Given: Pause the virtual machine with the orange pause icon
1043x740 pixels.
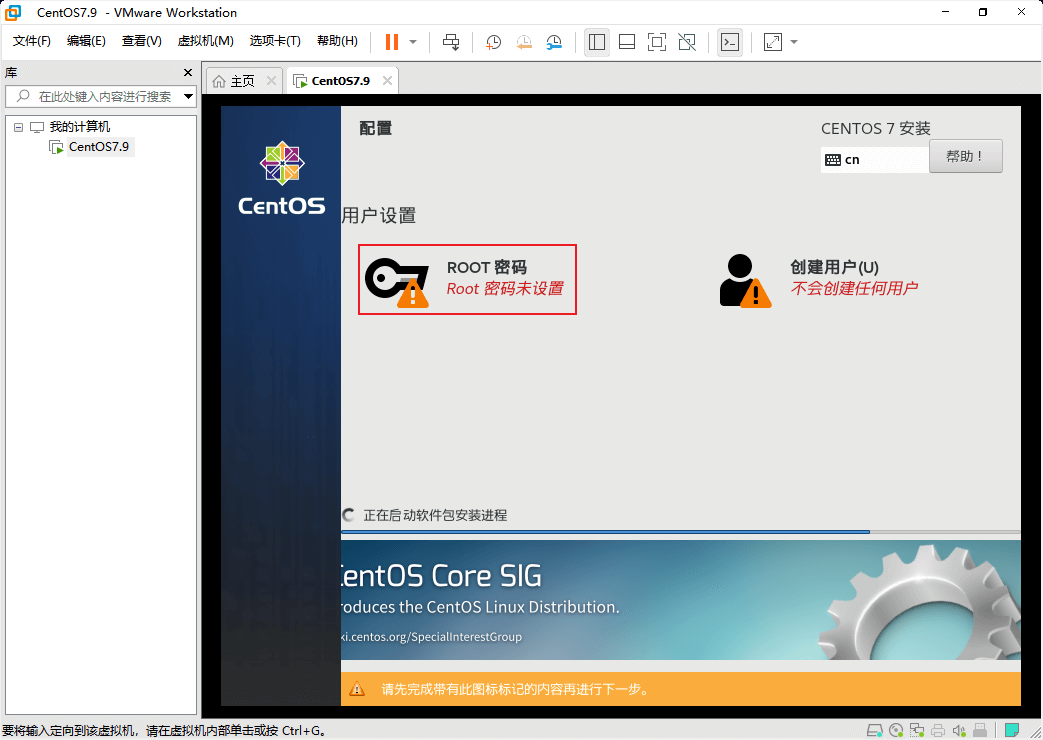Looking at the screenshot, I should (x=392, y=42).
